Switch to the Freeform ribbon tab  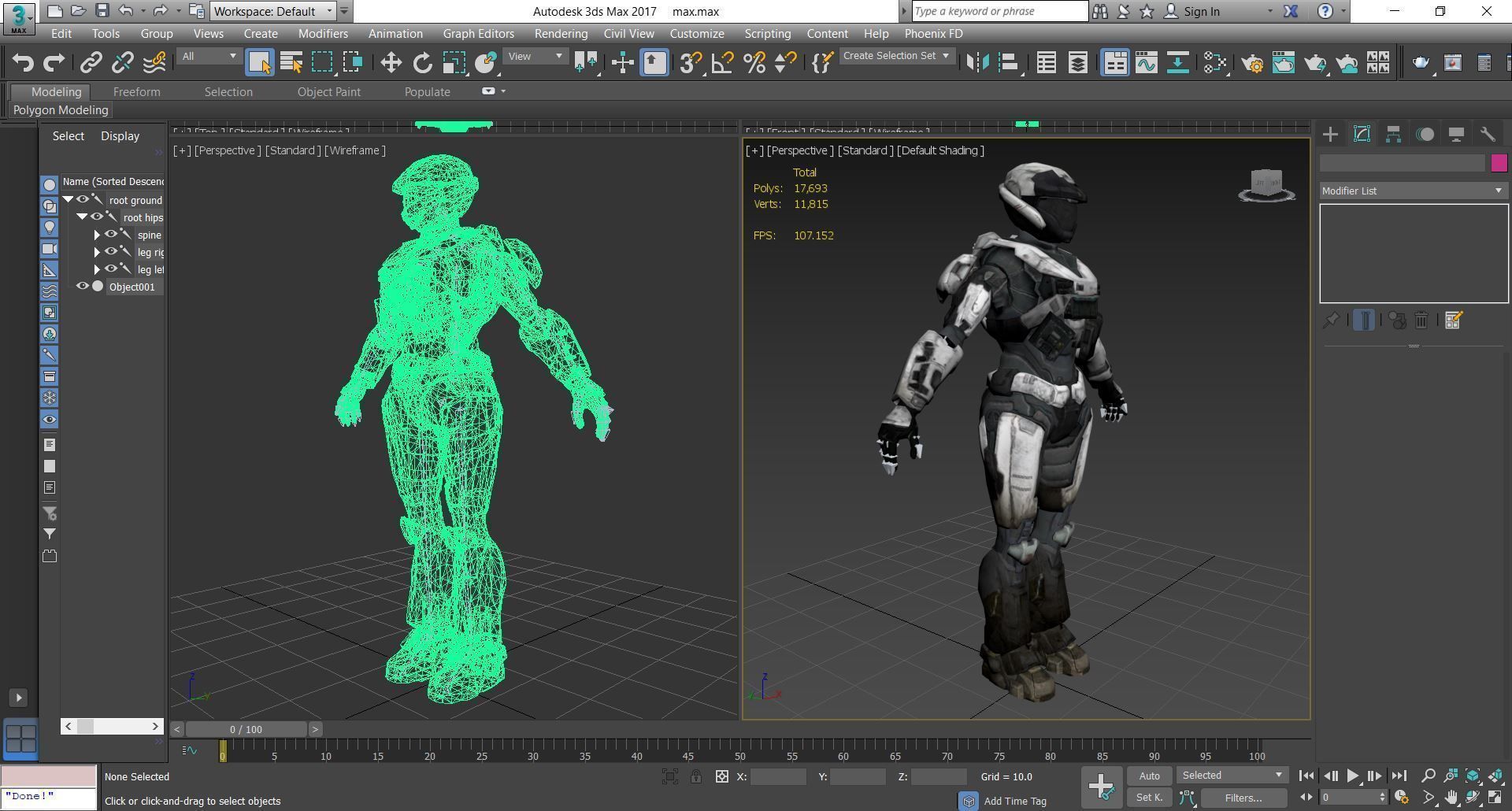(136, 92)
